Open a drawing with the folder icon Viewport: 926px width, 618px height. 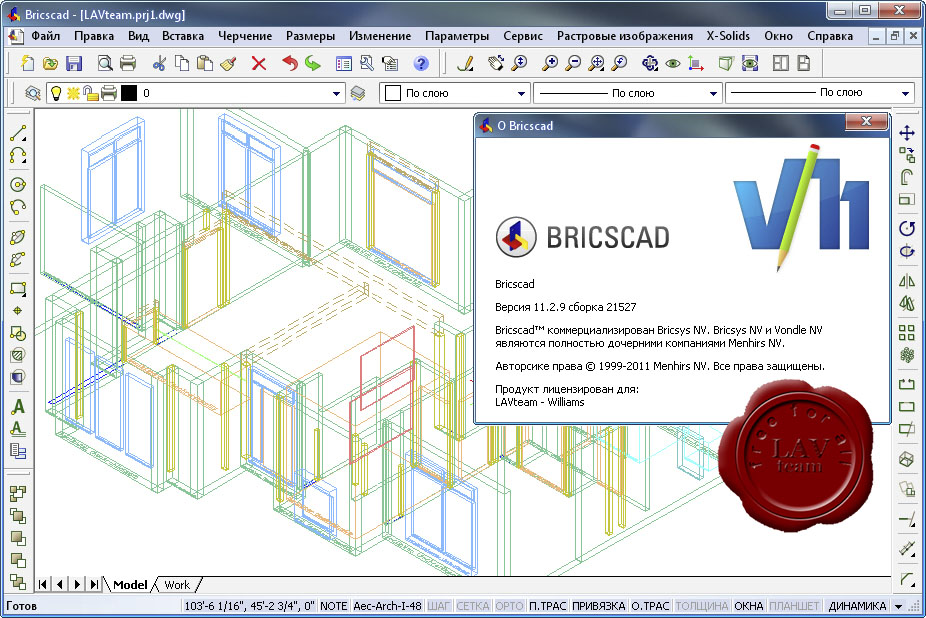coord(50,63)
